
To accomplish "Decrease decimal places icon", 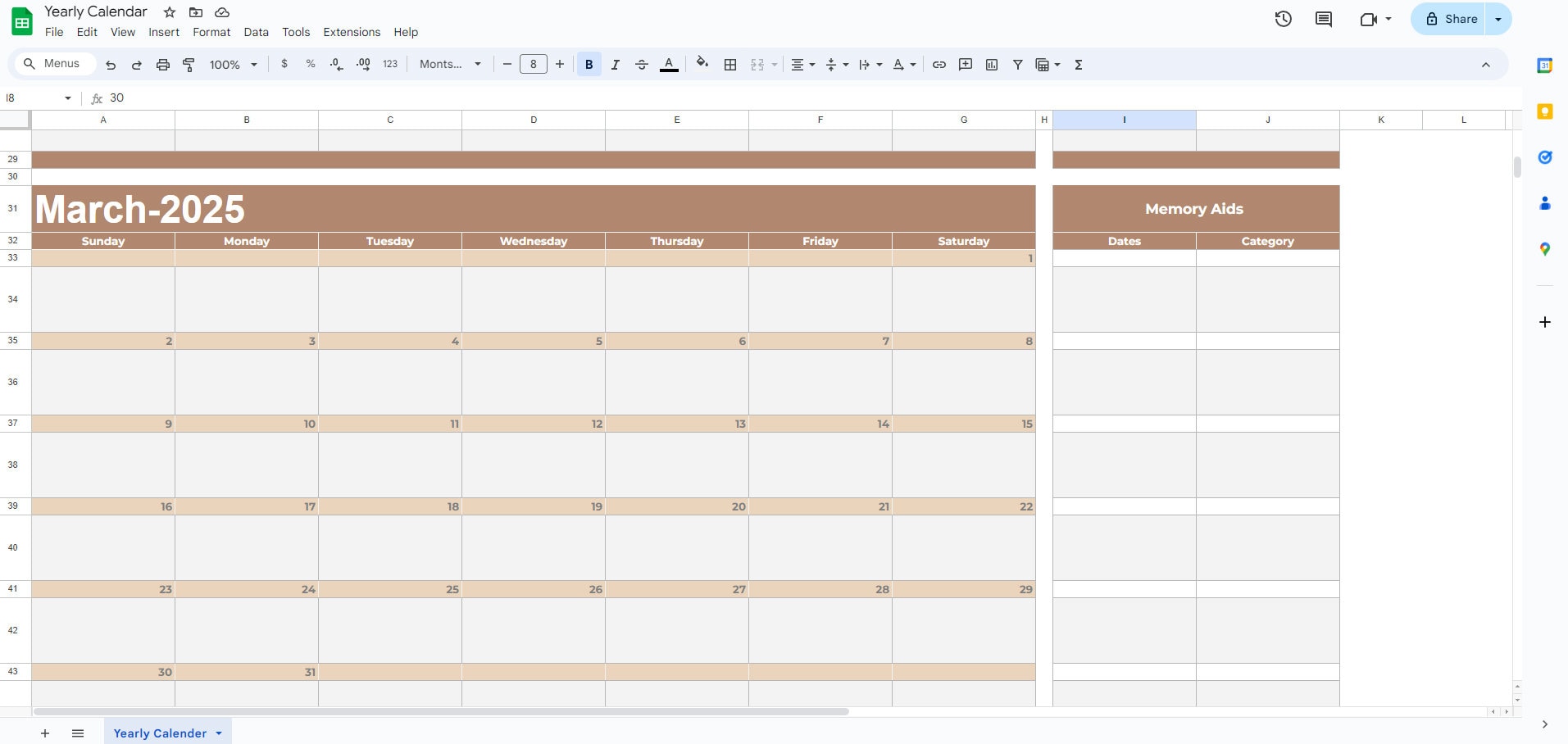I will coord(336,64).
